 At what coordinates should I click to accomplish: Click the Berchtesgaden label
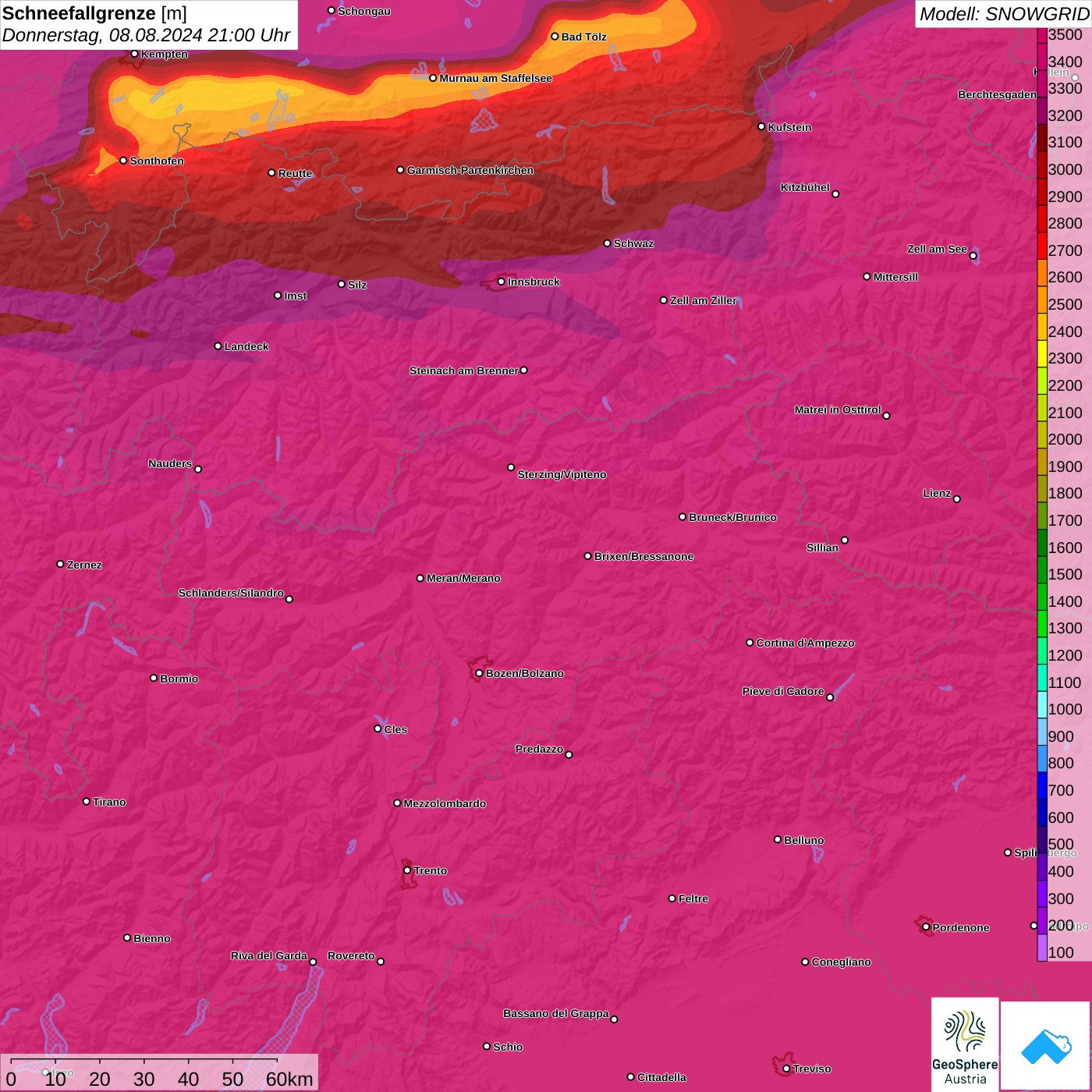point(997,94)
